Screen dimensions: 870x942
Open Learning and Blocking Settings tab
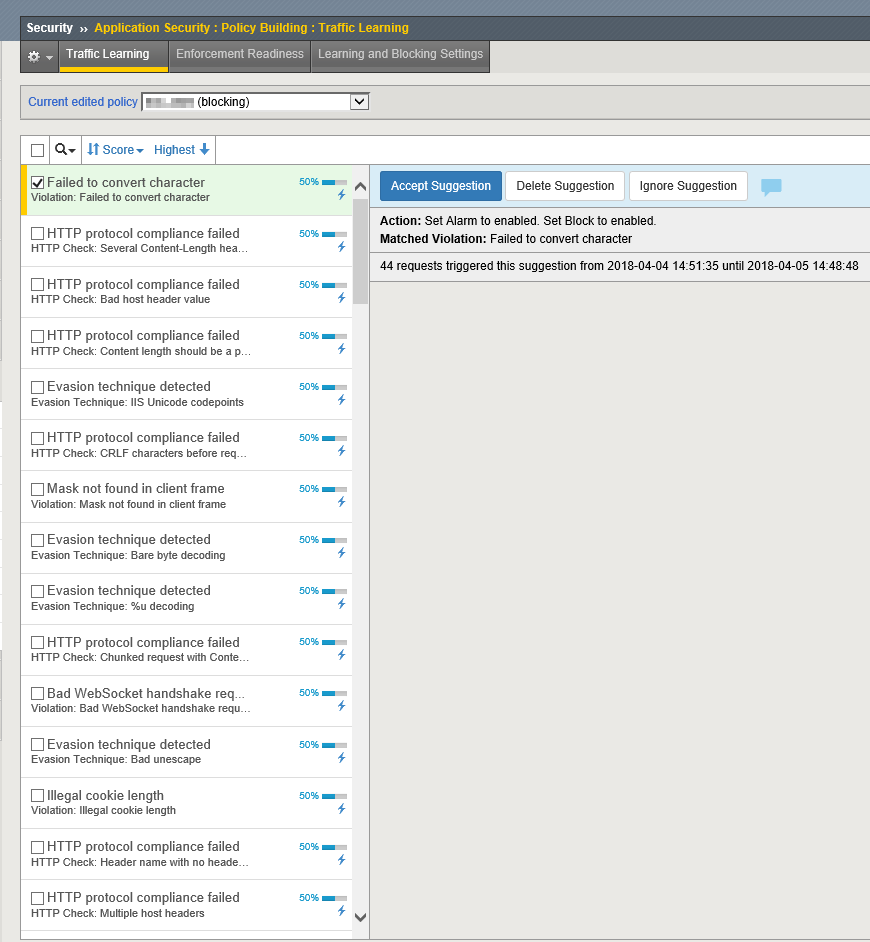pyautogui.click(x=400, y=56)
